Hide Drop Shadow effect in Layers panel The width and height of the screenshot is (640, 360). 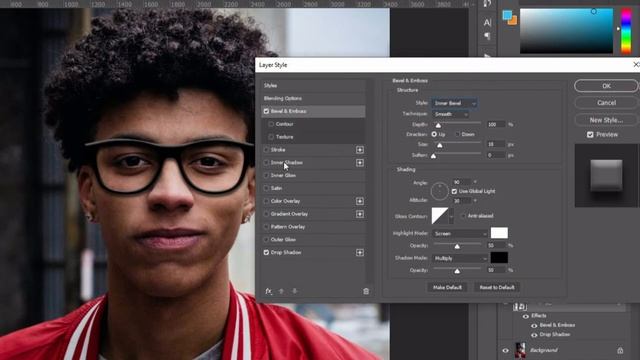(x=534, y=335)
